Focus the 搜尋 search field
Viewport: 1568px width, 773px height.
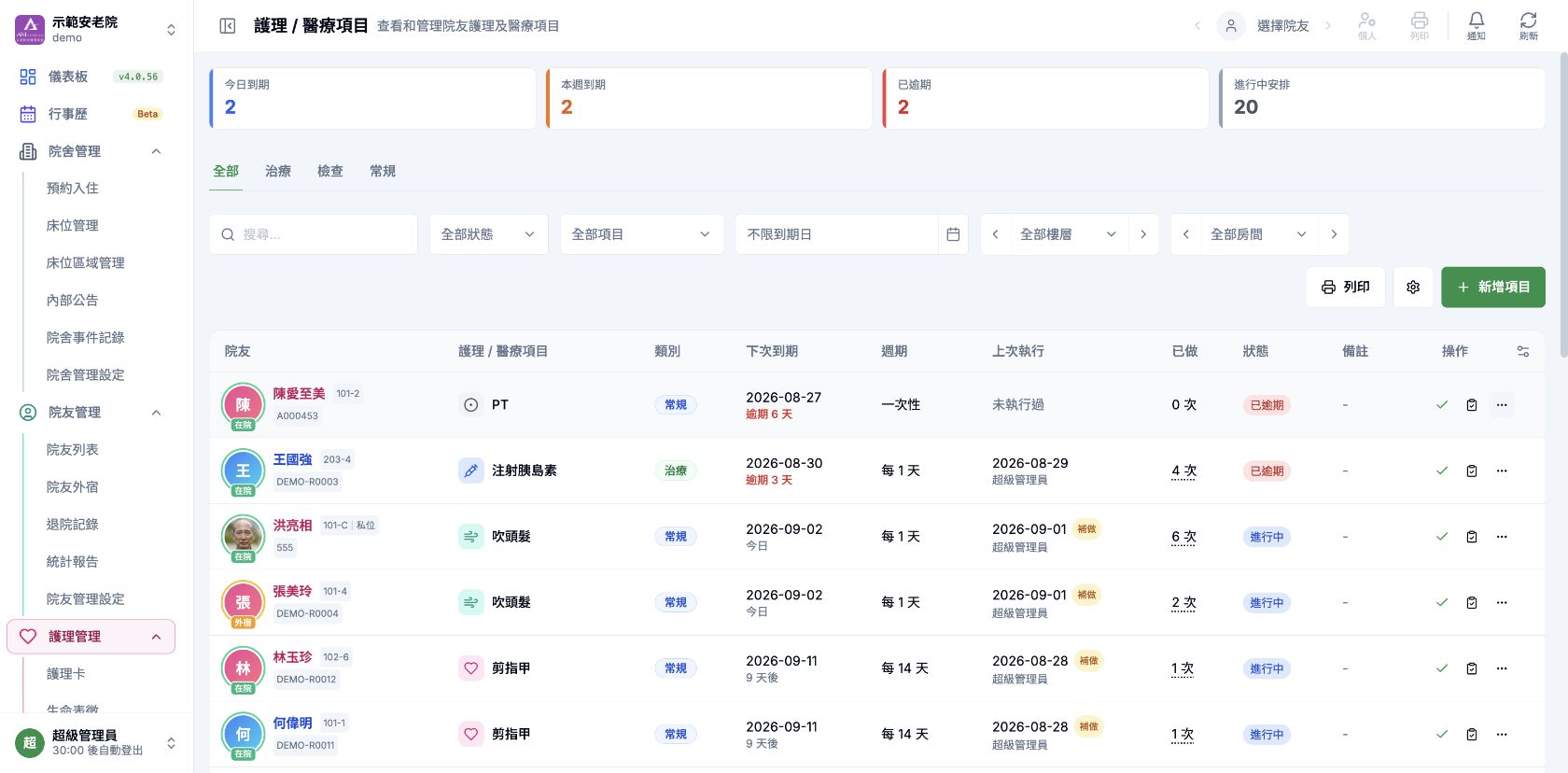[x=314, y=234]
